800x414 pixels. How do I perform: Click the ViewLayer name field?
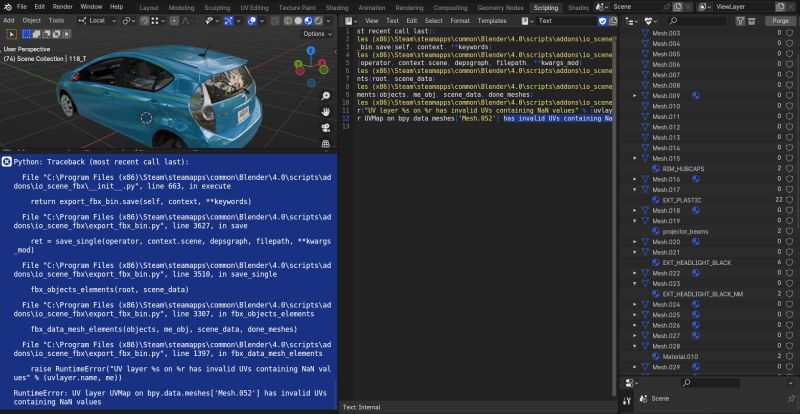point(743,7)
